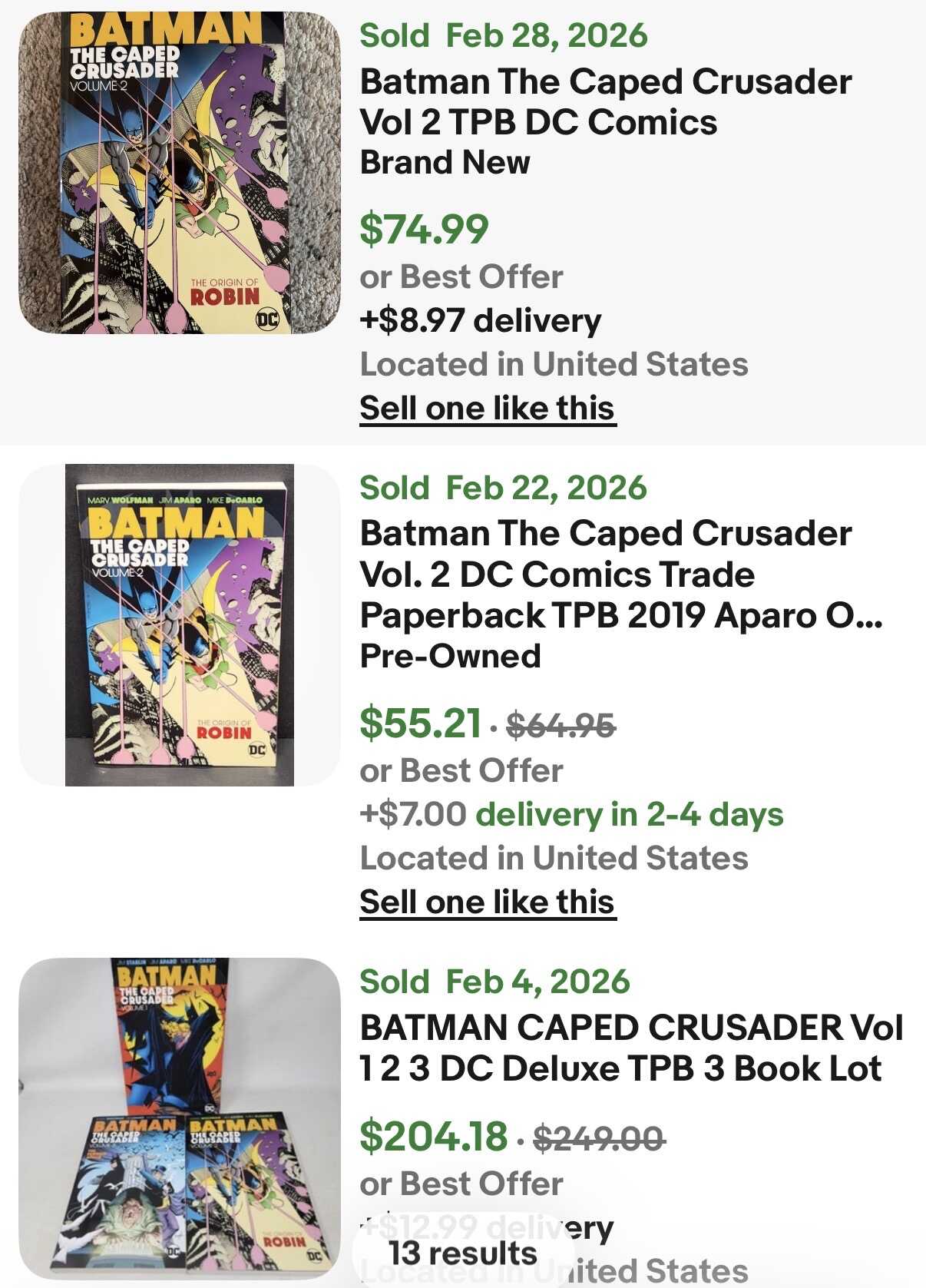Tap the $204.18 sold price
The width and height of the screenshot is (926, 1288).
click(x=434, y=1136)
